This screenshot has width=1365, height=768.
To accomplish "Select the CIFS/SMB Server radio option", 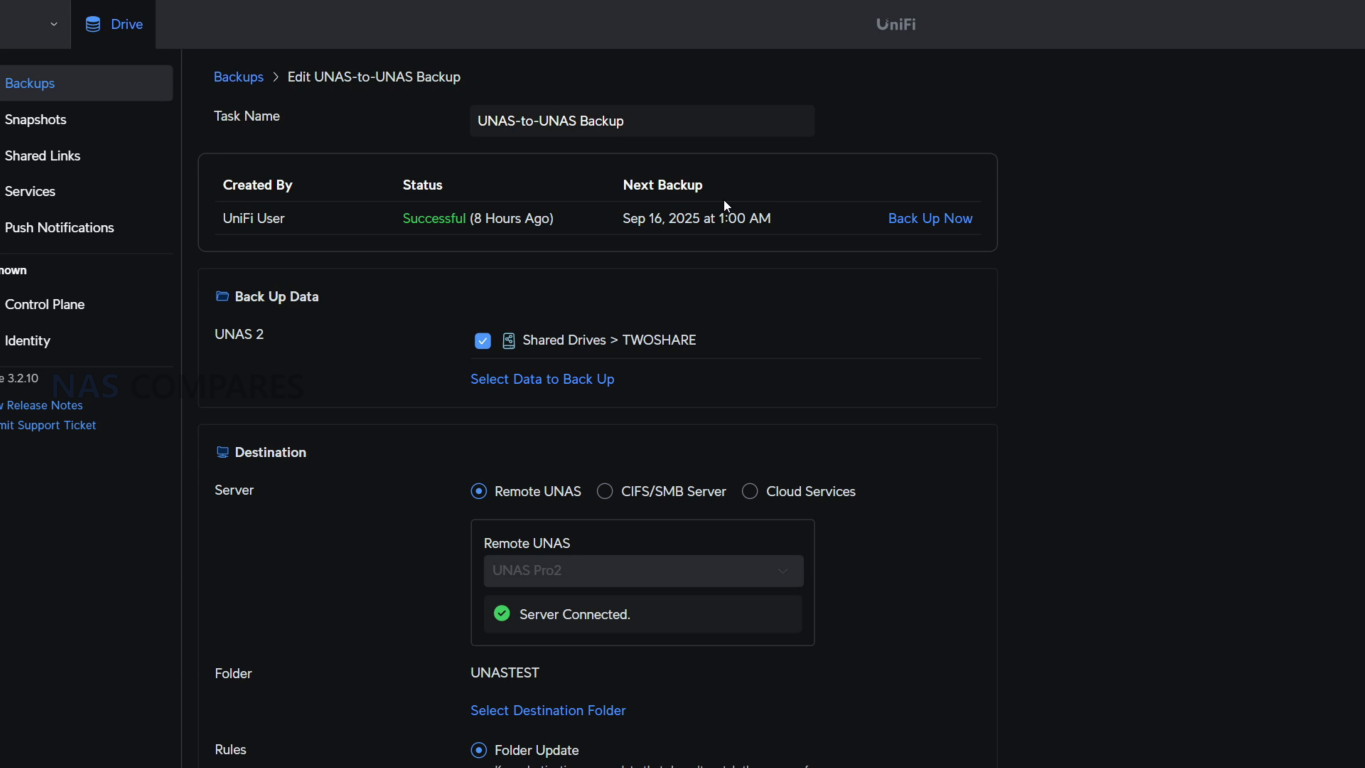I will click(x=605, y=491).
